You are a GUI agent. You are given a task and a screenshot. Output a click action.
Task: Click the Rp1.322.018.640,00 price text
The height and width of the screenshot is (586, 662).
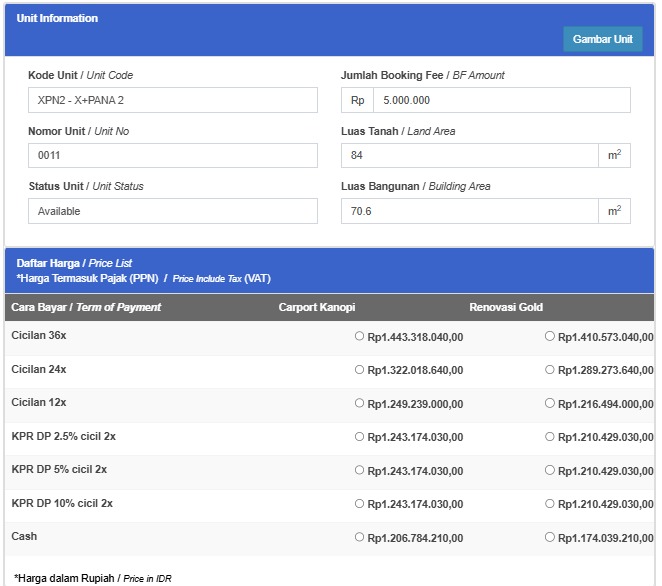coord(415,370)
